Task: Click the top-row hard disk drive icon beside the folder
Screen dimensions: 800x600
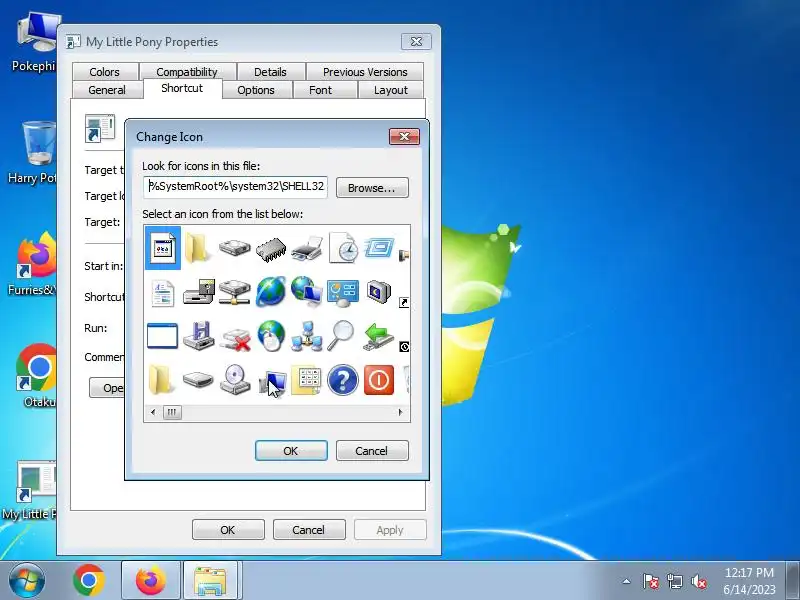Action: point(235,248)
